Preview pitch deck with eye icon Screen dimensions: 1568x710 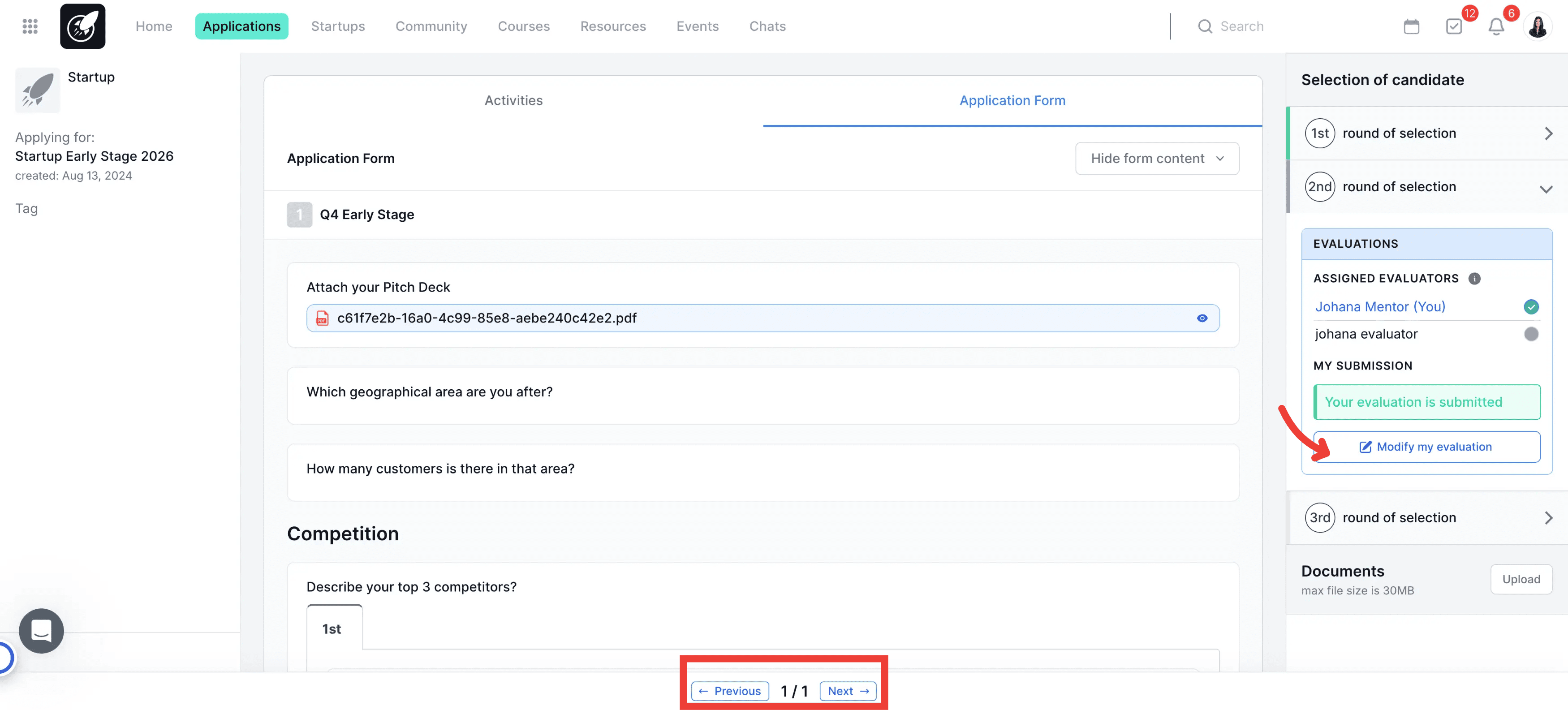tap(1202, 318)
